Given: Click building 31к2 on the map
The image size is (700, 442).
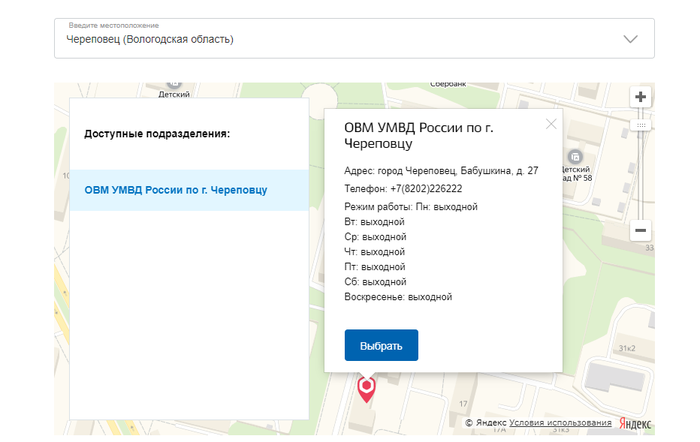Looking at the screenshot, I should [x=627, y=347].
